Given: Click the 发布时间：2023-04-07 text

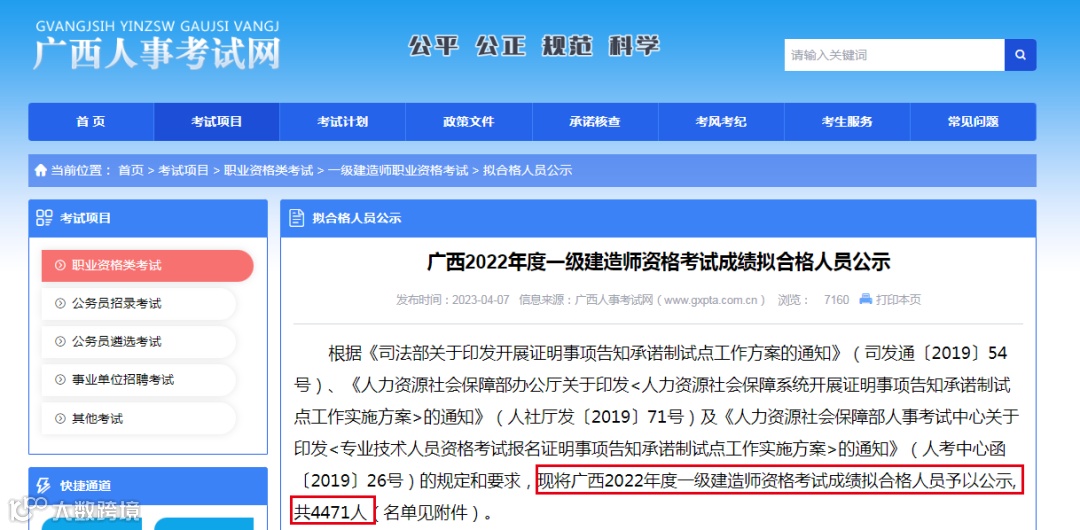Looking at the screenshot, I should [x=453, y=300].
